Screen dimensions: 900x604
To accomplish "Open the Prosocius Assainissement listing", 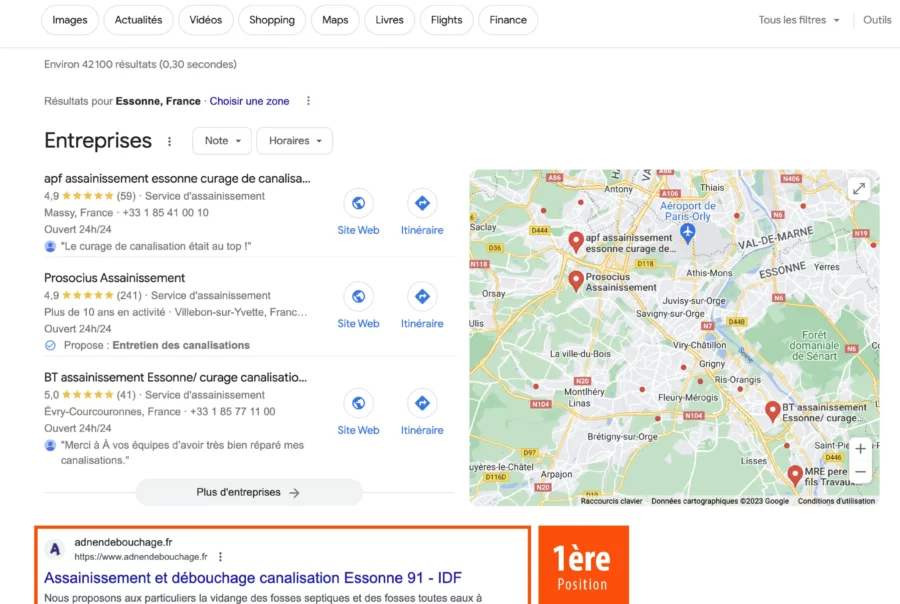I will 115,278.
